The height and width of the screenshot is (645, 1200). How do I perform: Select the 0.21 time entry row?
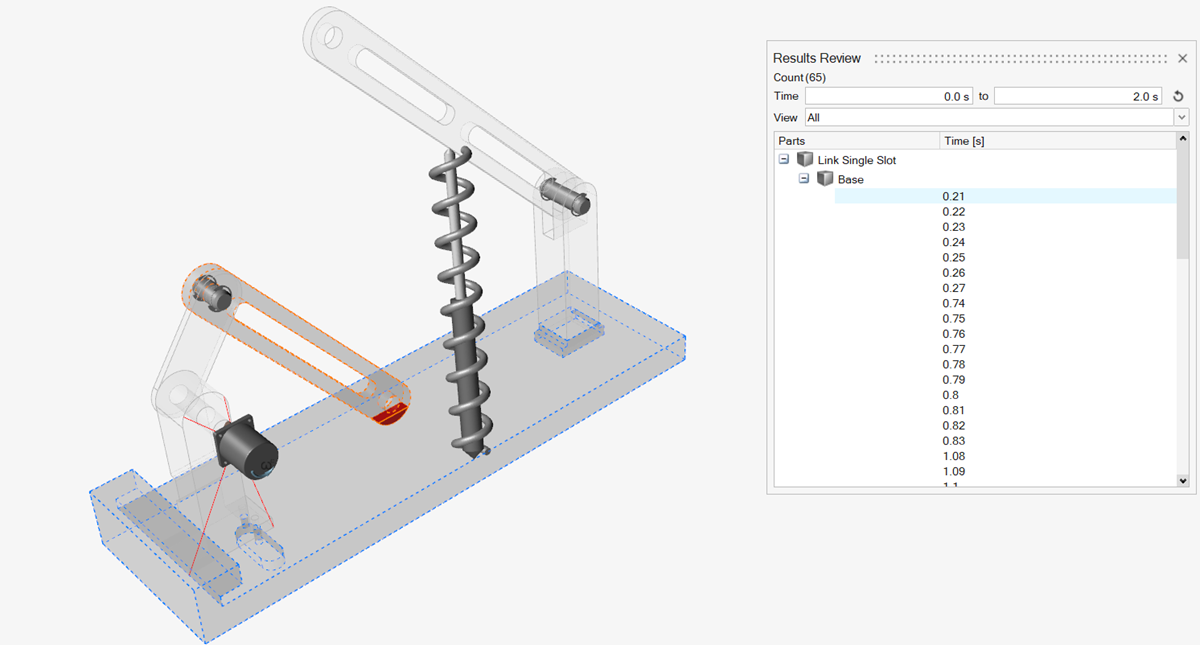point(954,196)
